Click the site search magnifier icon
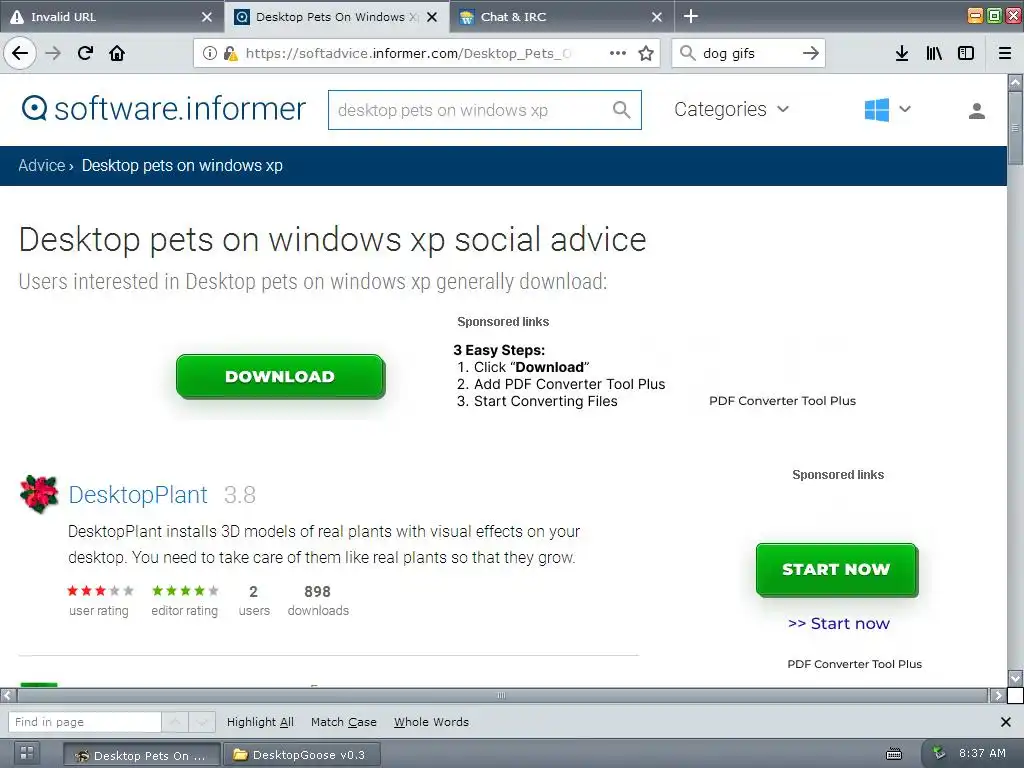This screenshot has width=1024, height=768. coord(622,110)
